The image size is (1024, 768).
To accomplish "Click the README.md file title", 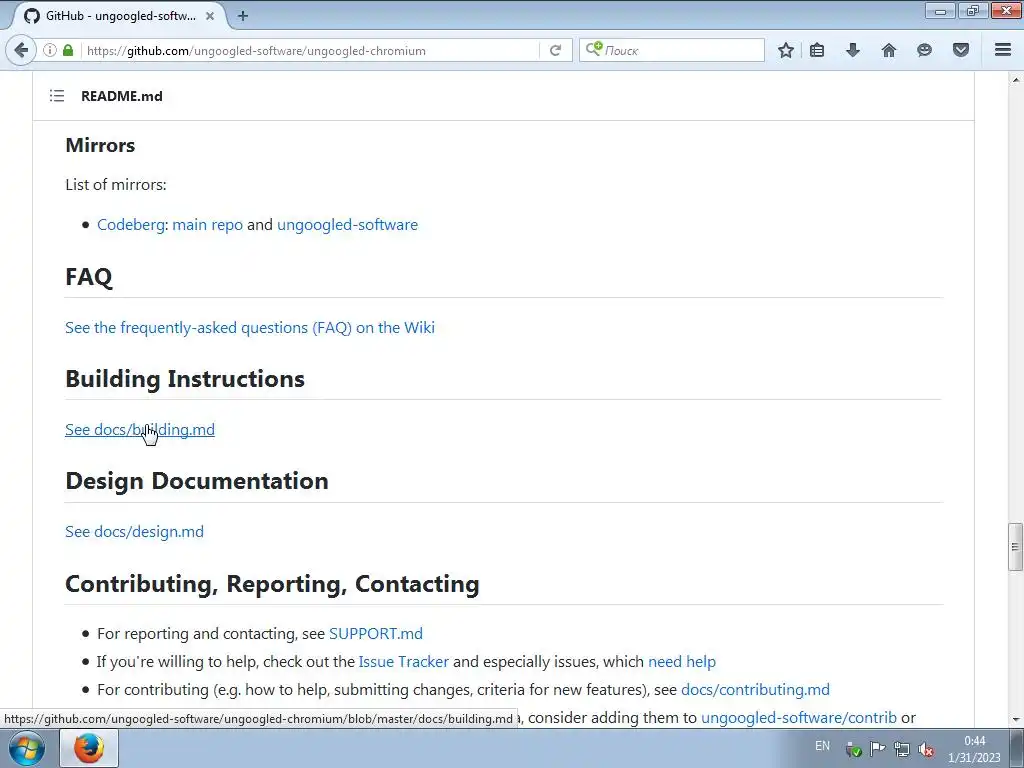I will click(x=121, y=96).
